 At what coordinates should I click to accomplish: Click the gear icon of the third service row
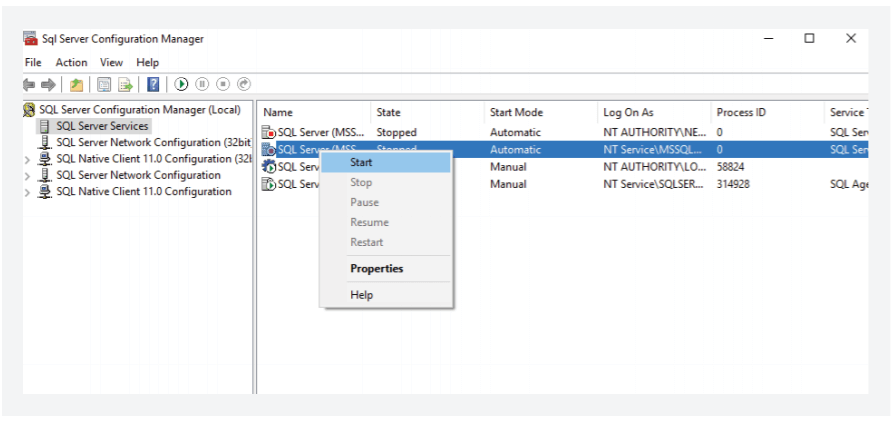[269, 167]
